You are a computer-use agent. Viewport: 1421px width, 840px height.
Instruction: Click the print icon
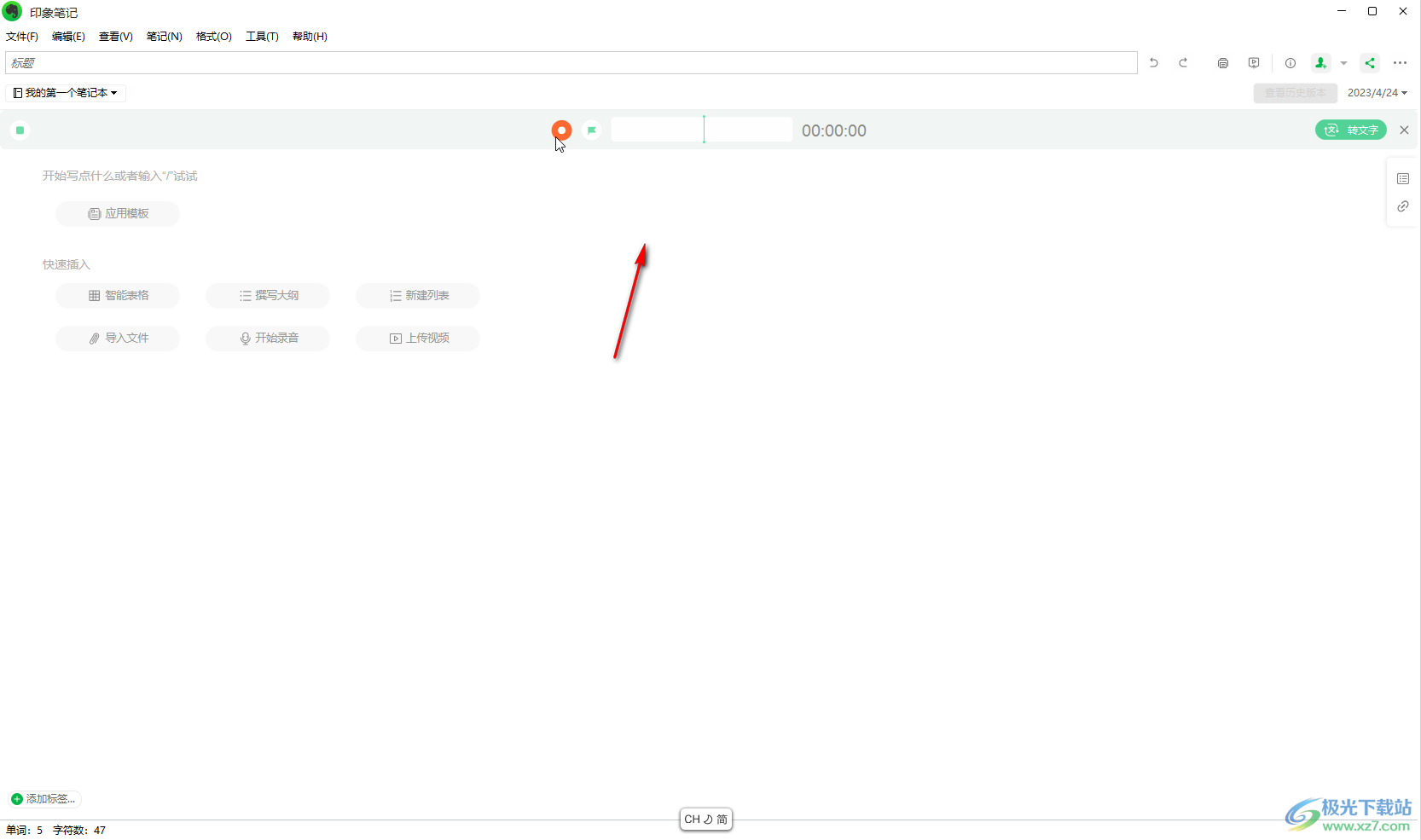coord(1223,63)
